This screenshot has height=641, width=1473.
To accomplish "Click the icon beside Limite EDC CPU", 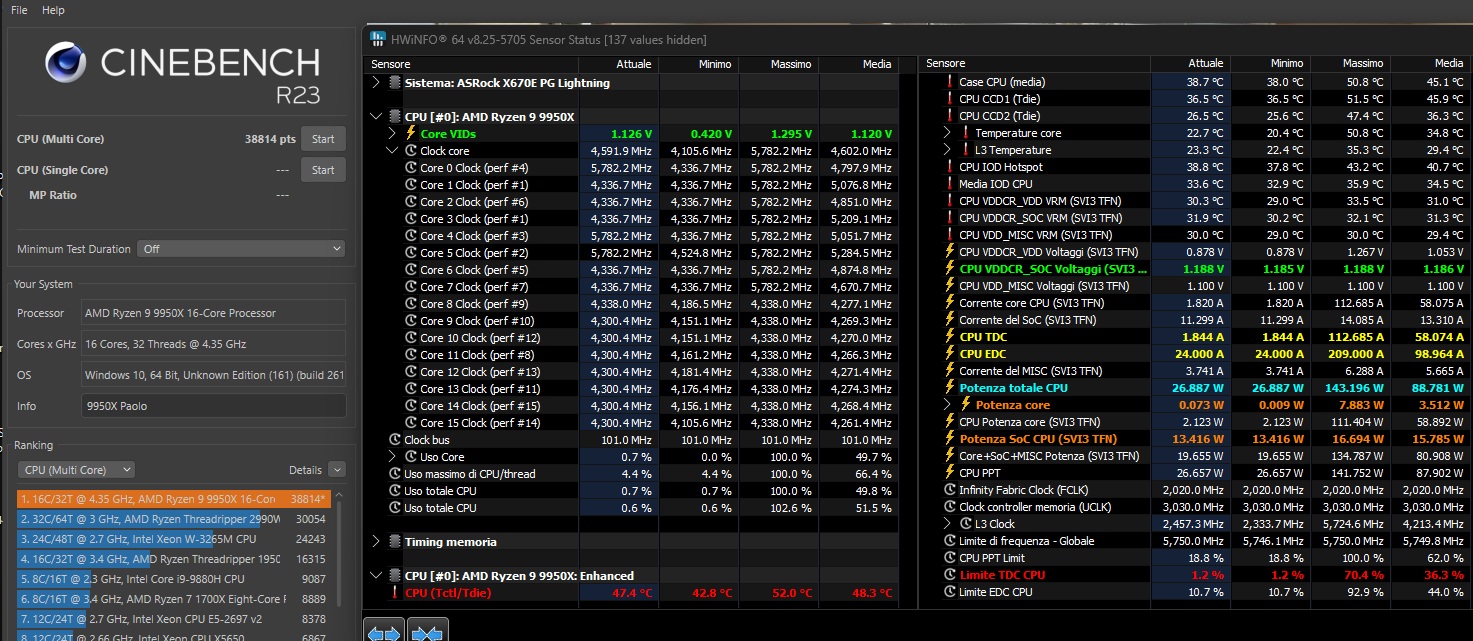I will tap(950, 592).
